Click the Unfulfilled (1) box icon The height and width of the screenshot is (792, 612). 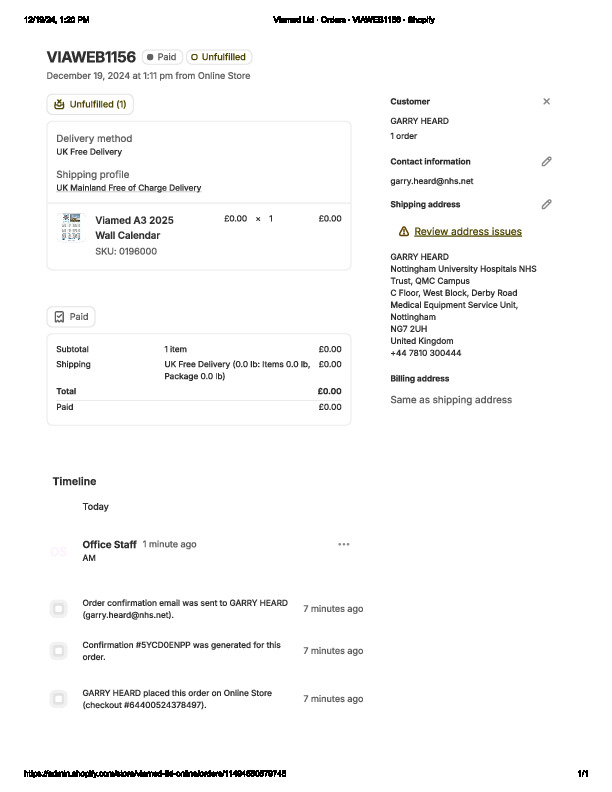(x=59, y=104)
